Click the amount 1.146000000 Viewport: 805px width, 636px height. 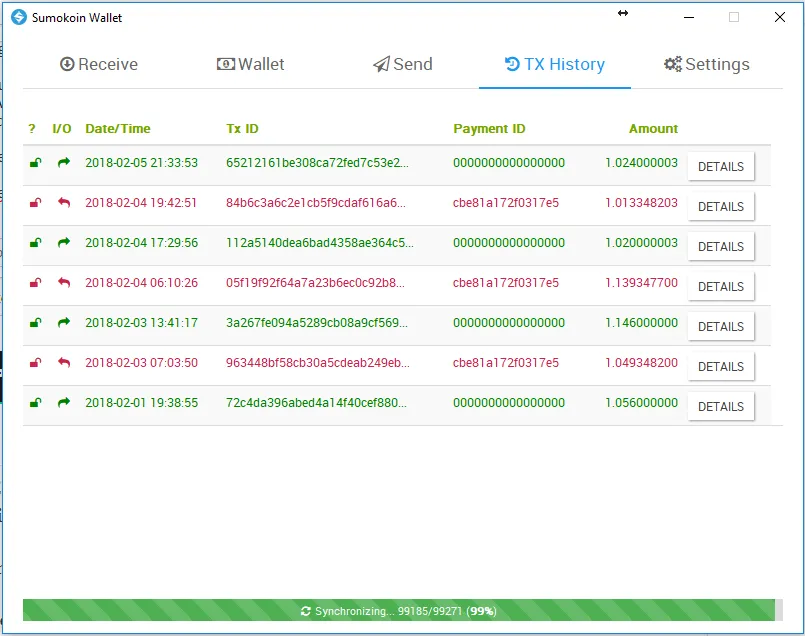coord(641,323)
